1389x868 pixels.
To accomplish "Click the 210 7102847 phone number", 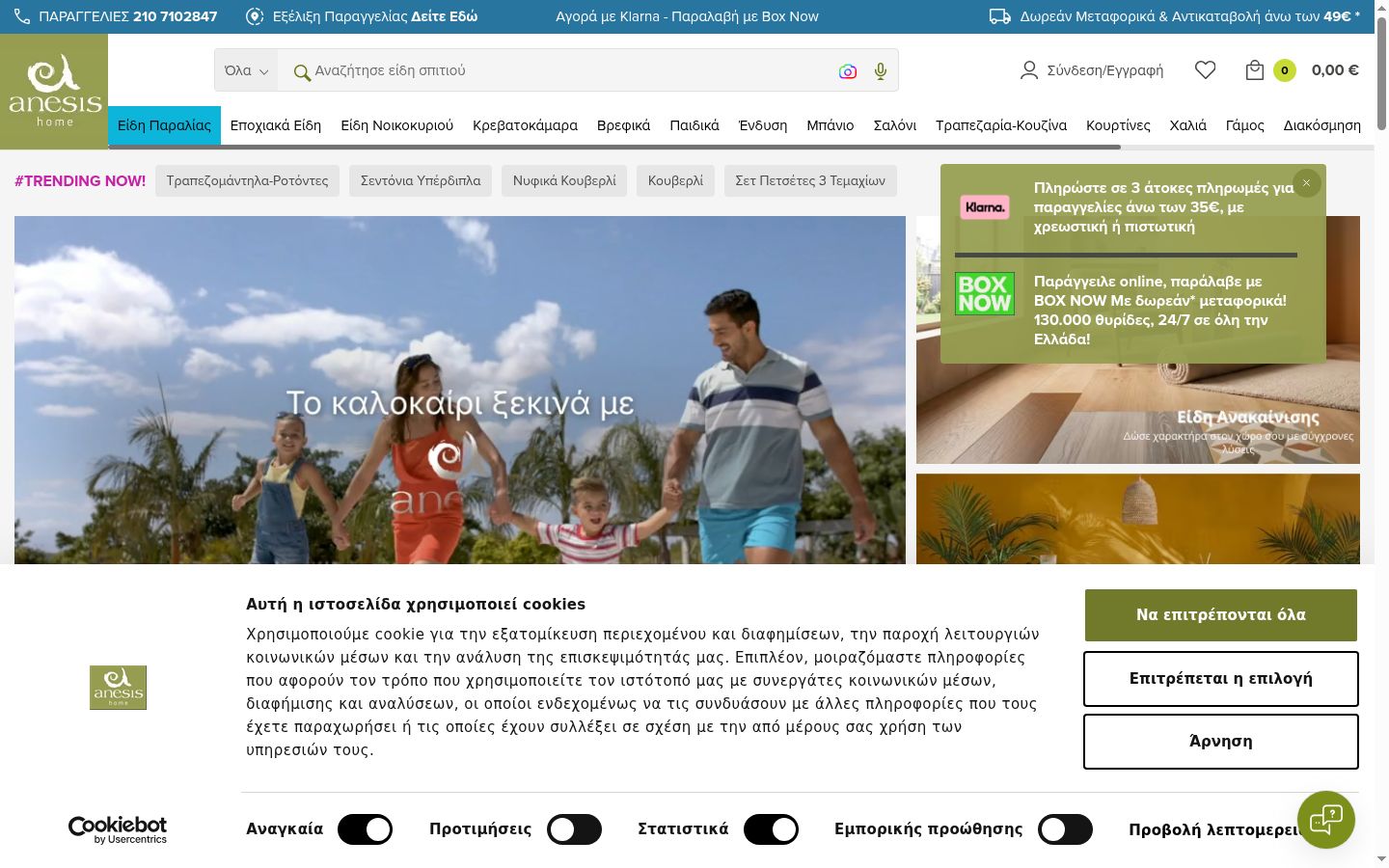I will tap(176, 16).
